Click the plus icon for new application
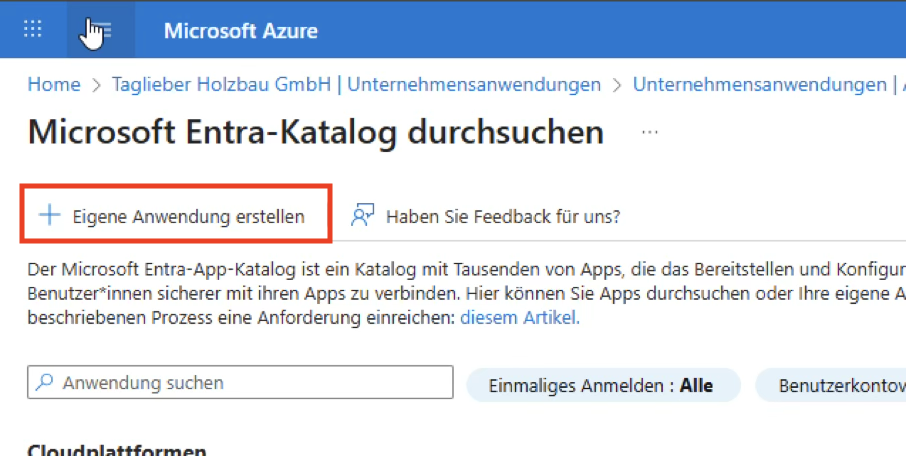Viewport: 906px width, 456px height. pyautogui.click(x=49, y=215)
